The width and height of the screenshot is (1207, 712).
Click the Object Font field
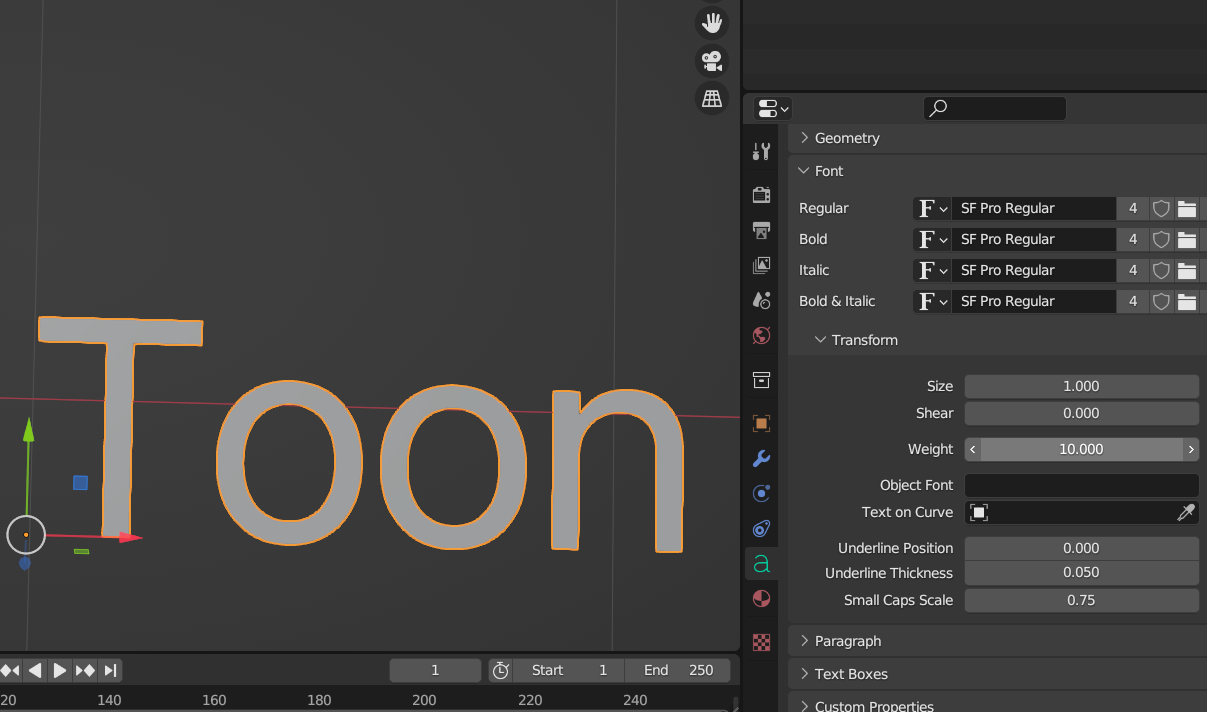(x=1081, y=485)
